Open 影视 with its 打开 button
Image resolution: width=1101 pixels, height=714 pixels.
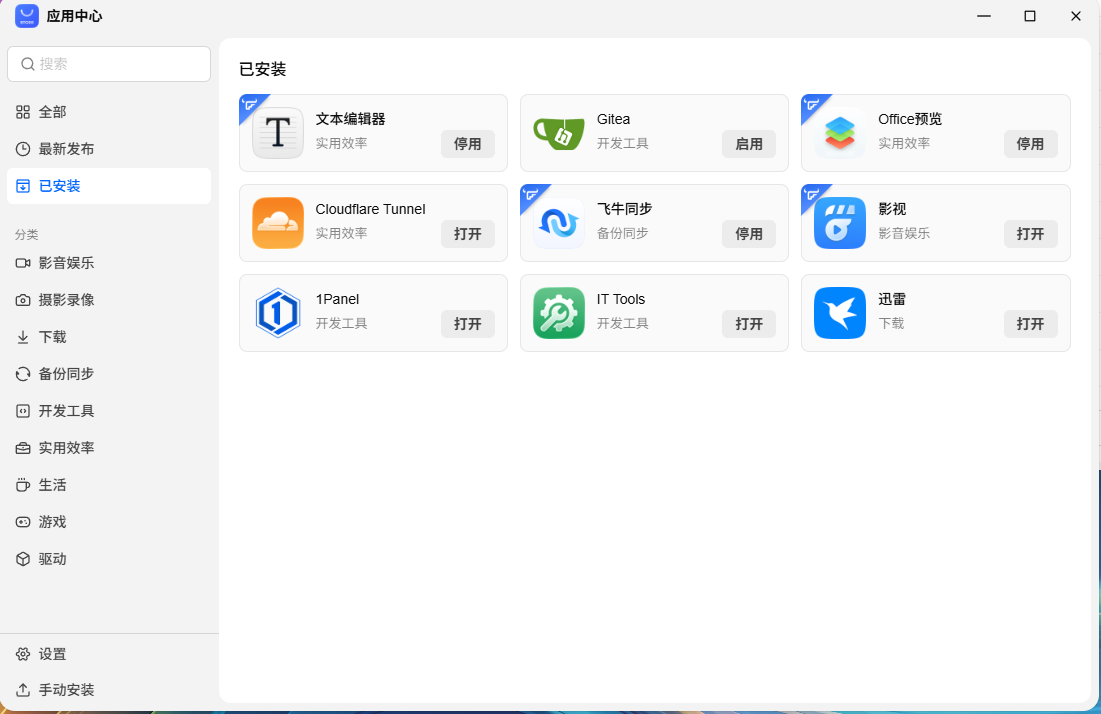1030,234
